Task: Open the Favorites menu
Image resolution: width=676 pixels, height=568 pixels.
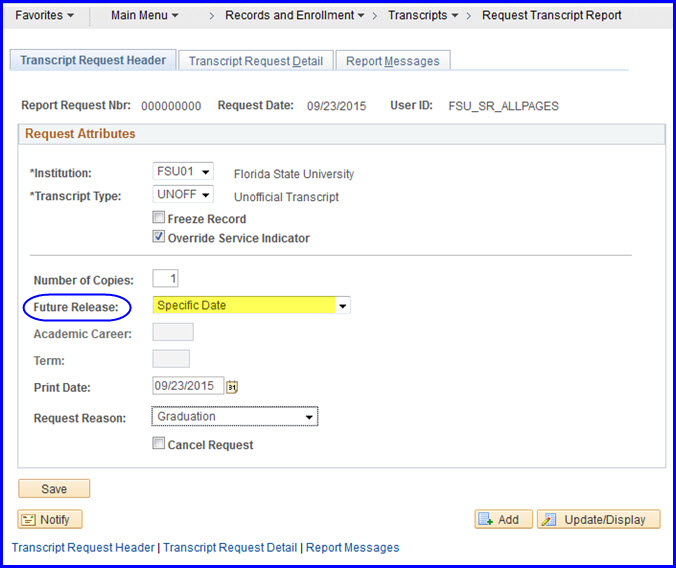Action: click(x=45, y=15)
